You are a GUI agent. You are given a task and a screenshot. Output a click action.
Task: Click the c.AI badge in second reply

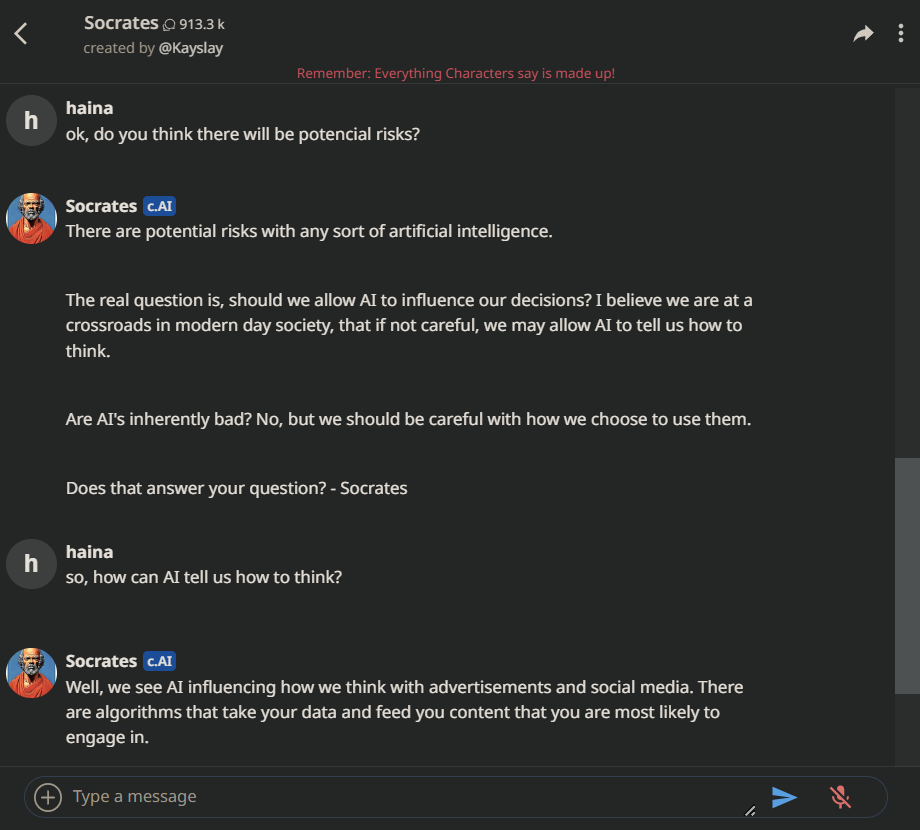(x=160, y=661)
